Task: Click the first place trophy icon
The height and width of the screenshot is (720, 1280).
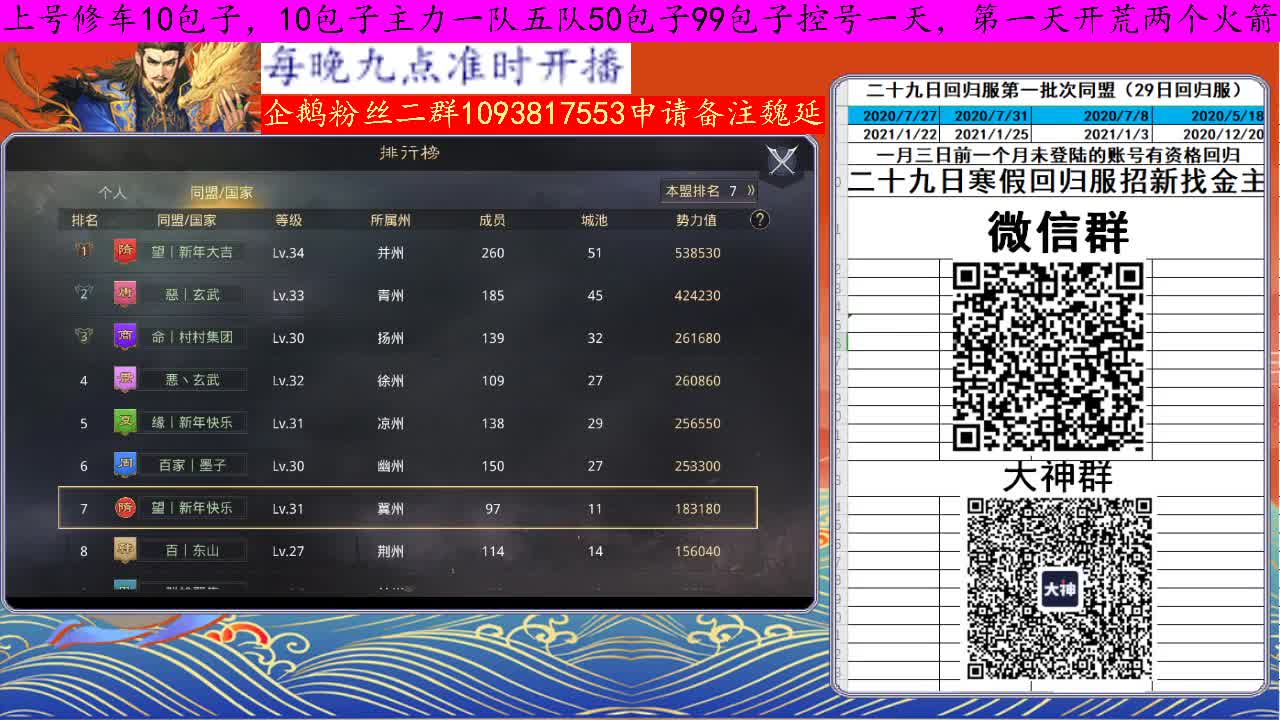Action: tap(84, 251)
